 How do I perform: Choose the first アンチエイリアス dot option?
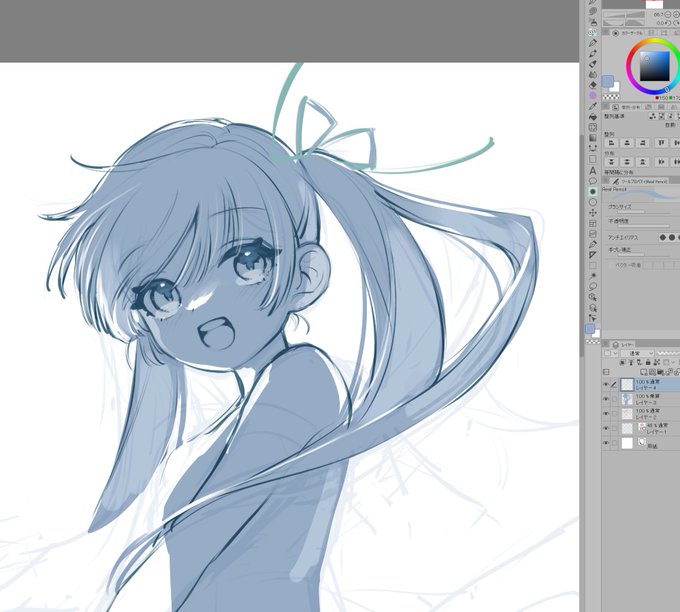point(662,237)
